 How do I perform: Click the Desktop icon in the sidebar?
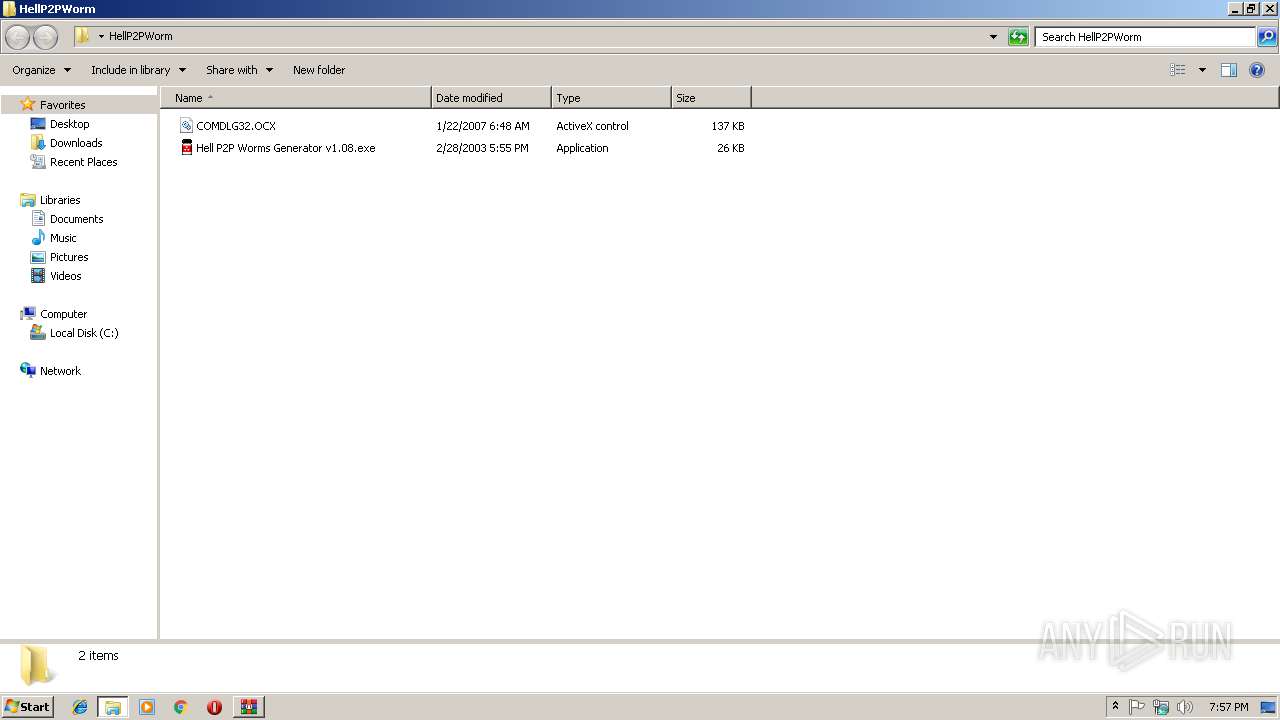tap(38, 124)
